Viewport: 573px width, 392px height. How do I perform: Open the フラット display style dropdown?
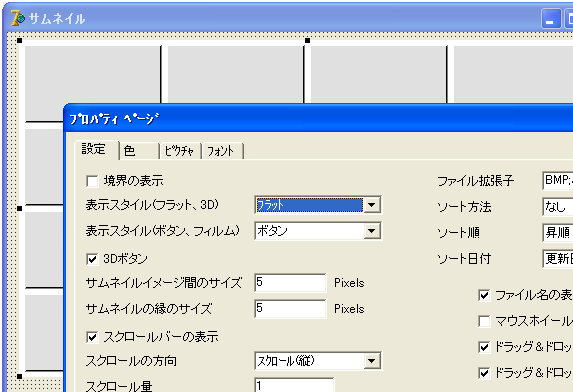[372, 205]
